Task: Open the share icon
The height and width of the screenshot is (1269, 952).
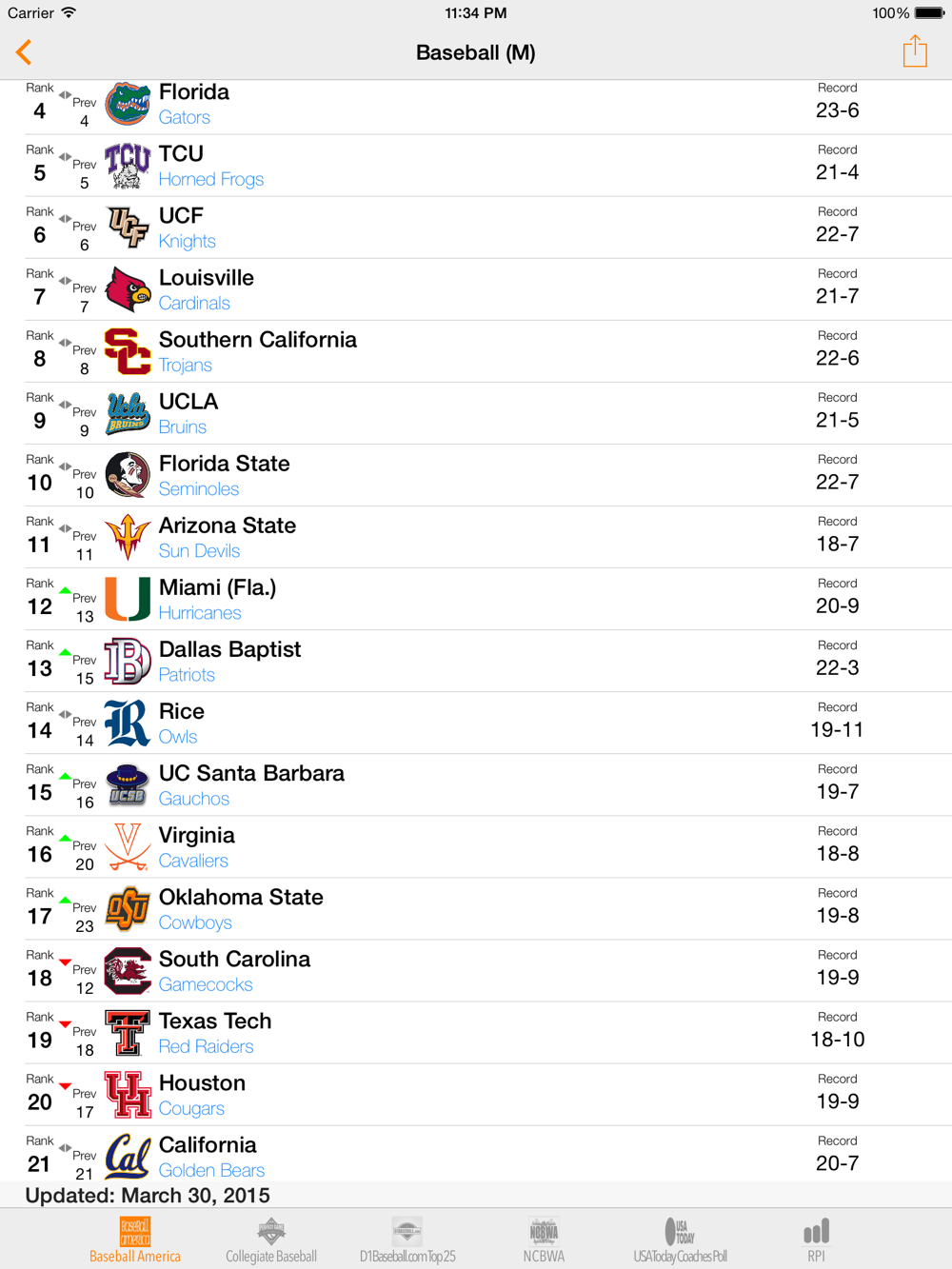Action: click(x=915, y=51)
